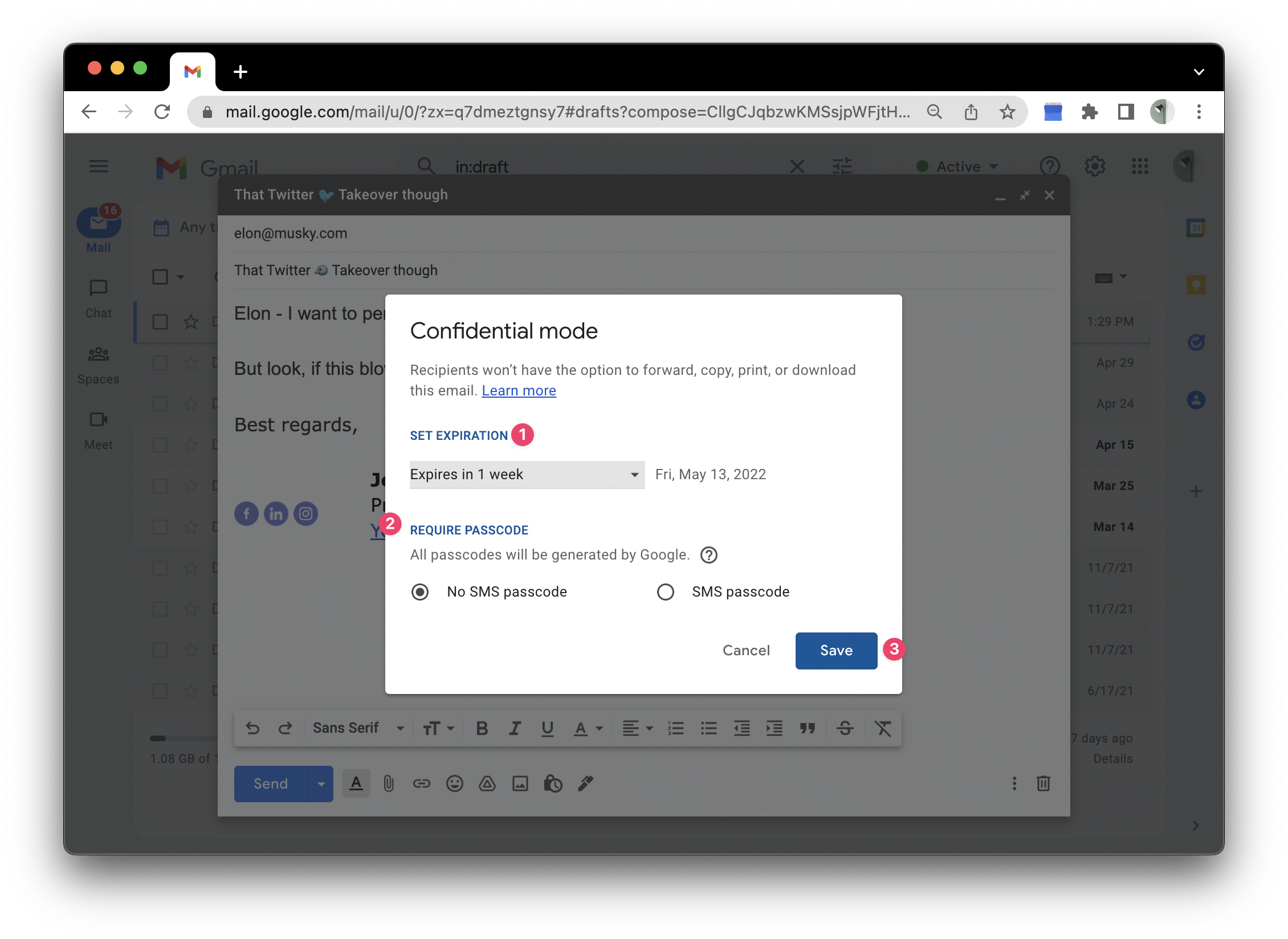Image resolution: width=1288 pixels, height=939 pixels.
Task: Toggle formatting options icon
Action: 356,784
